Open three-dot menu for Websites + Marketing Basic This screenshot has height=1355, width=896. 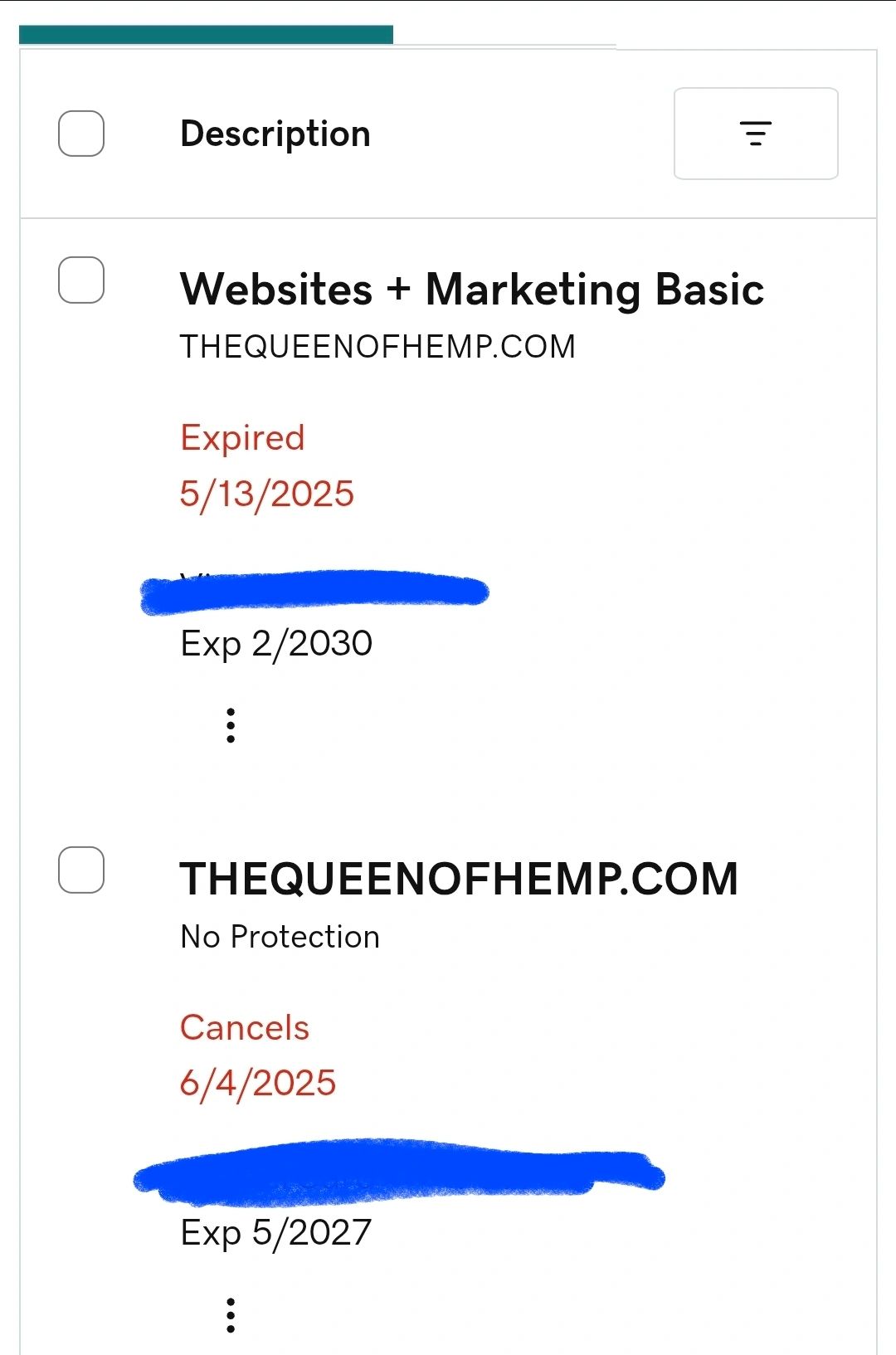[231, 725]
